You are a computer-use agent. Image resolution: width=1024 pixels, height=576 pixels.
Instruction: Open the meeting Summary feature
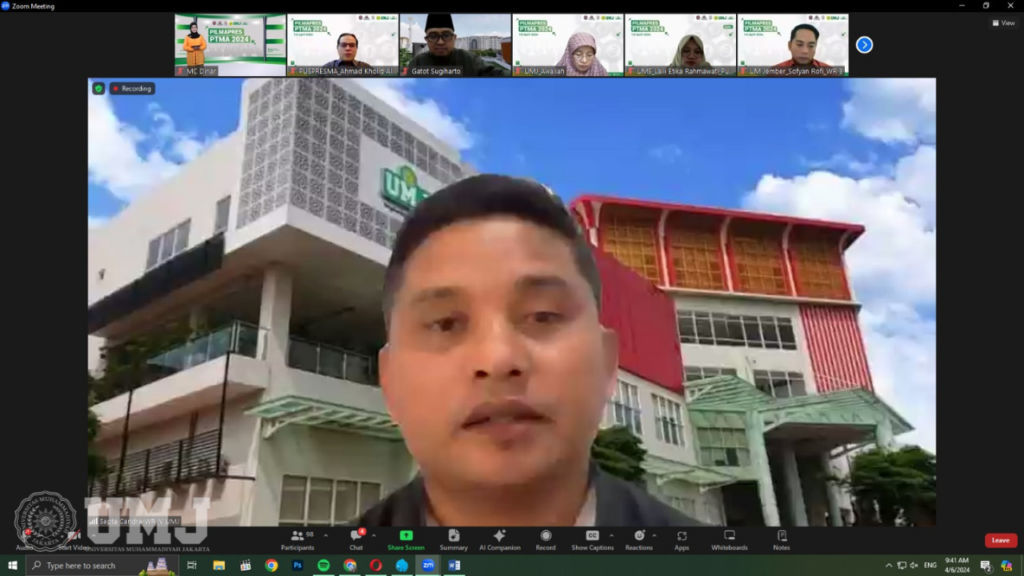pos(453,540)
